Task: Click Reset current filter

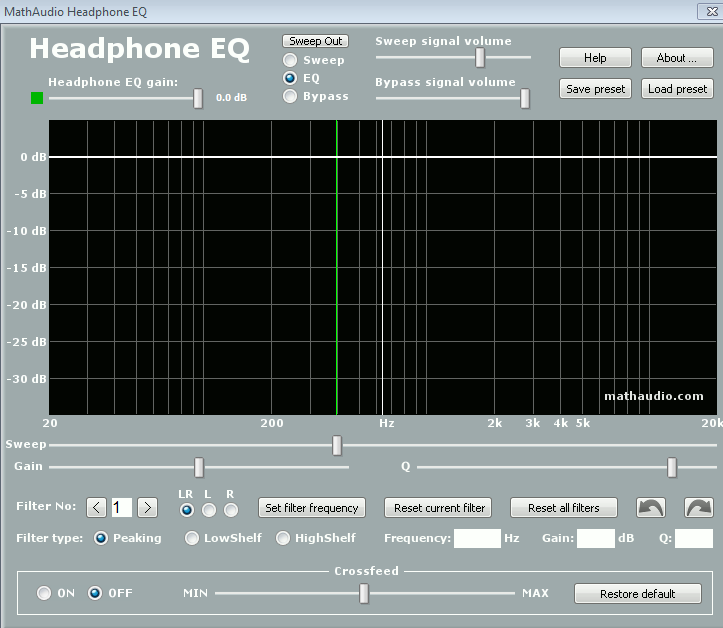Action: coord(438,508)
